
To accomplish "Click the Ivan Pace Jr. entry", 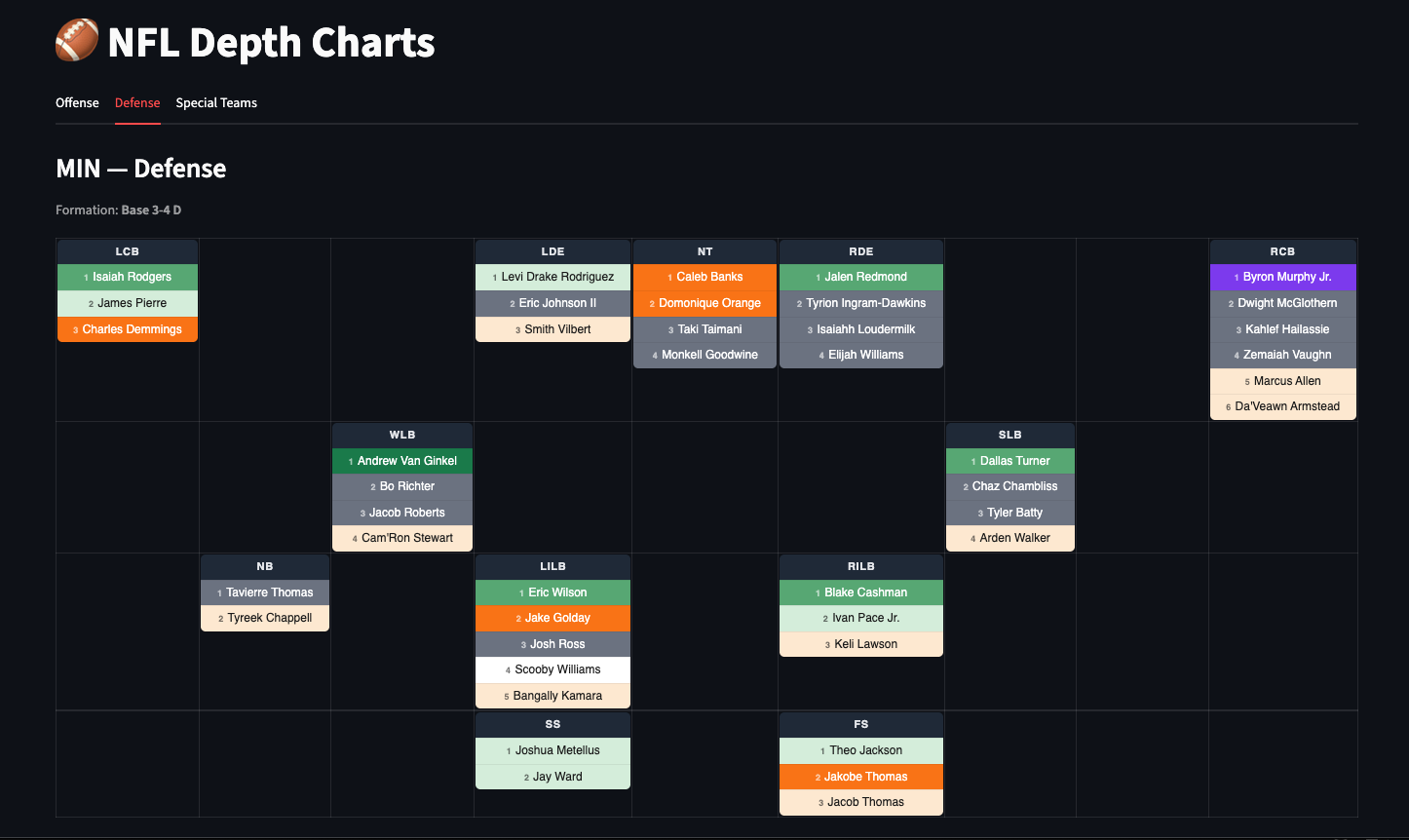I will click(x=861, y=618).
